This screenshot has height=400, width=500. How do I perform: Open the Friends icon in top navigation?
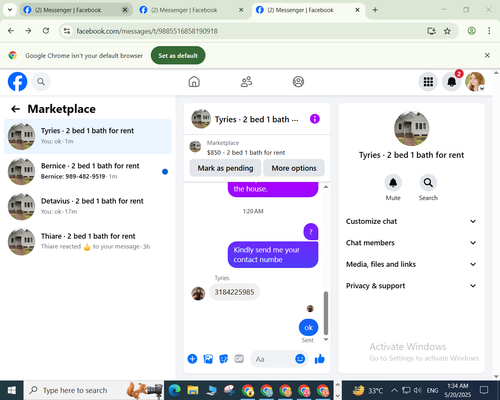pyautogui.click(x=246, y=82)
